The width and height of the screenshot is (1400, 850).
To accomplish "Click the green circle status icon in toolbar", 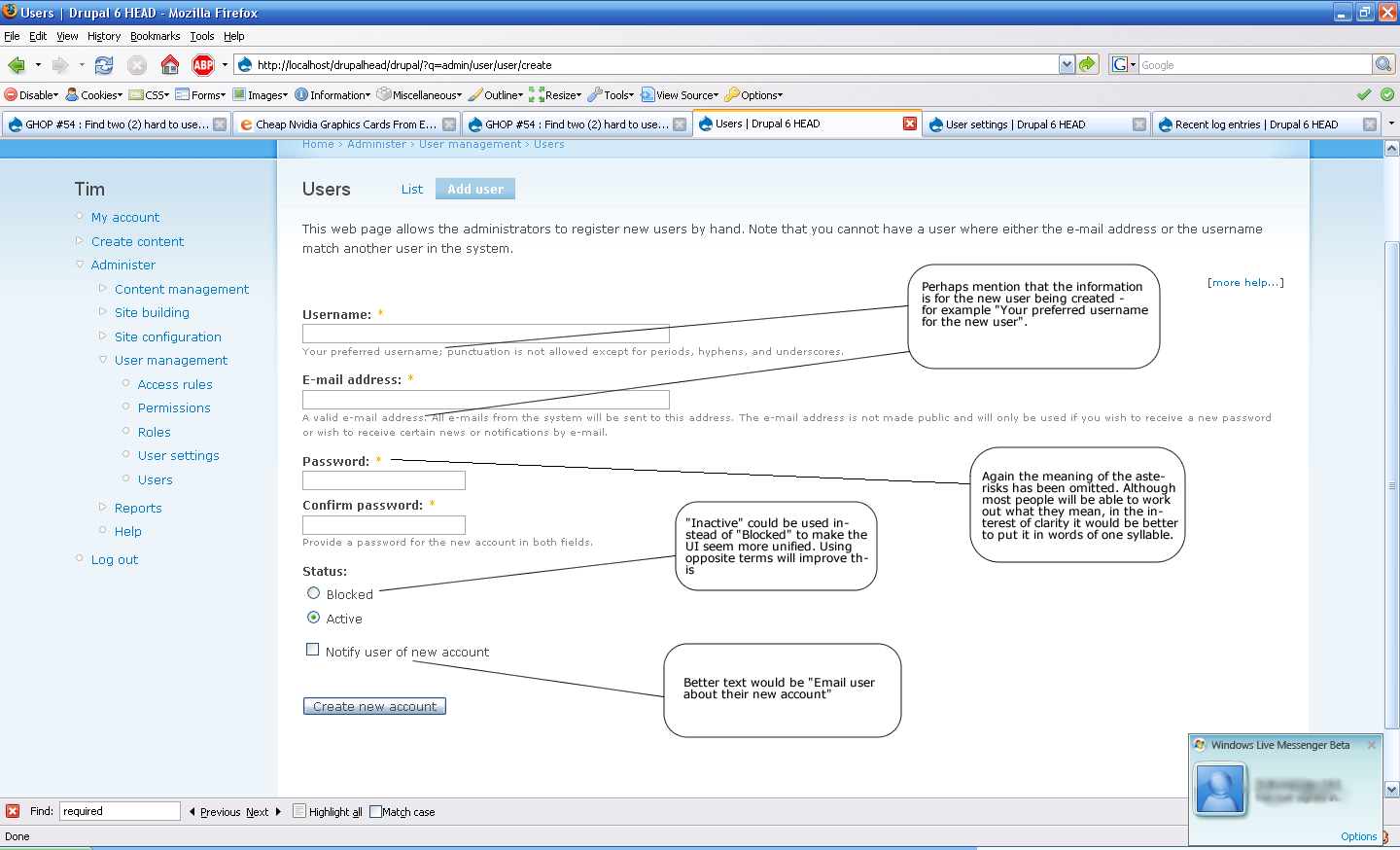I will (x=1387, y=94).
